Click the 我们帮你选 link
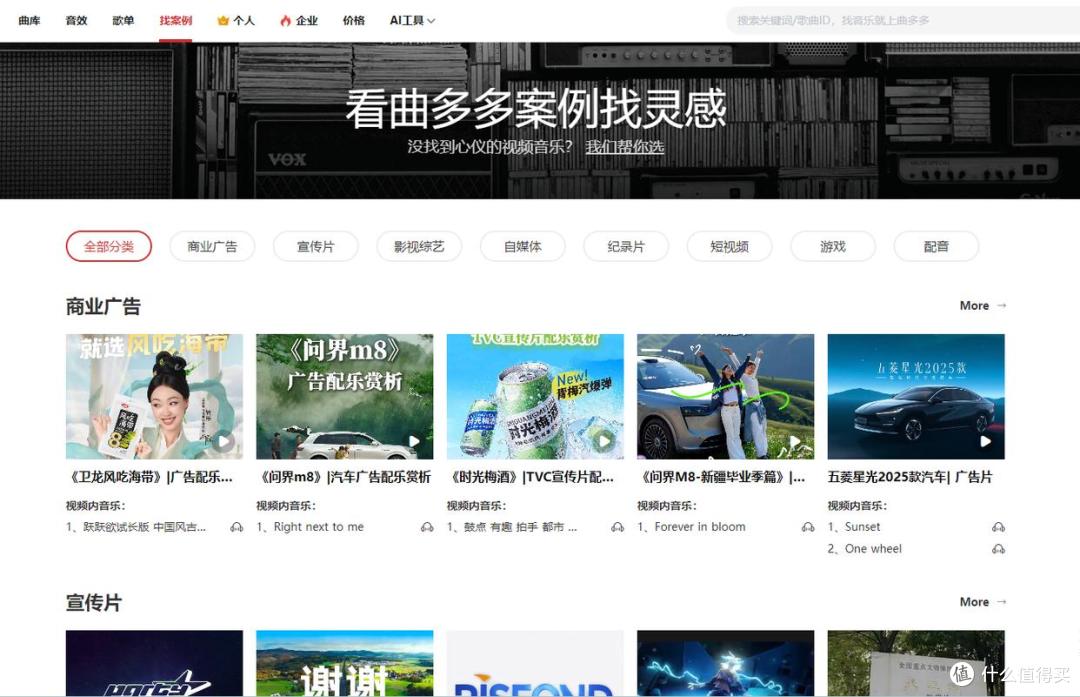Viewport: 1080px width, 697px height. (x=625, y=147)
